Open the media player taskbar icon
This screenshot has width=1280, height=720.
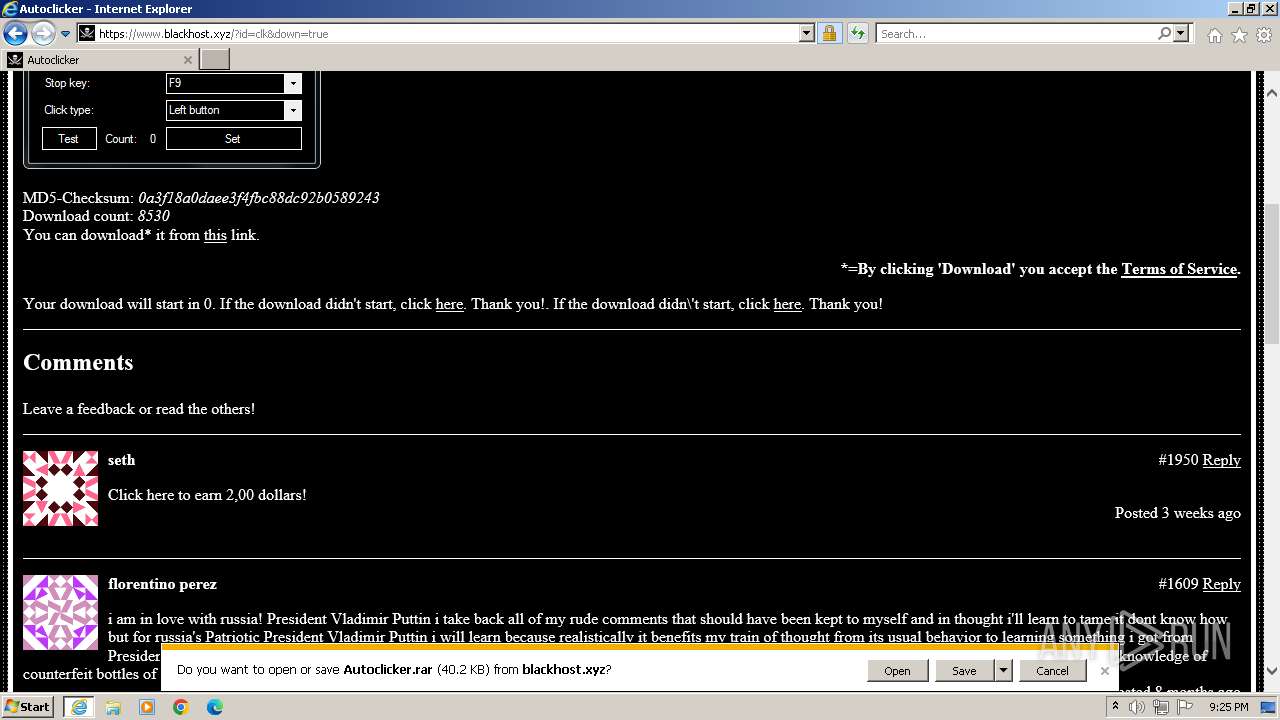point(147,707)
